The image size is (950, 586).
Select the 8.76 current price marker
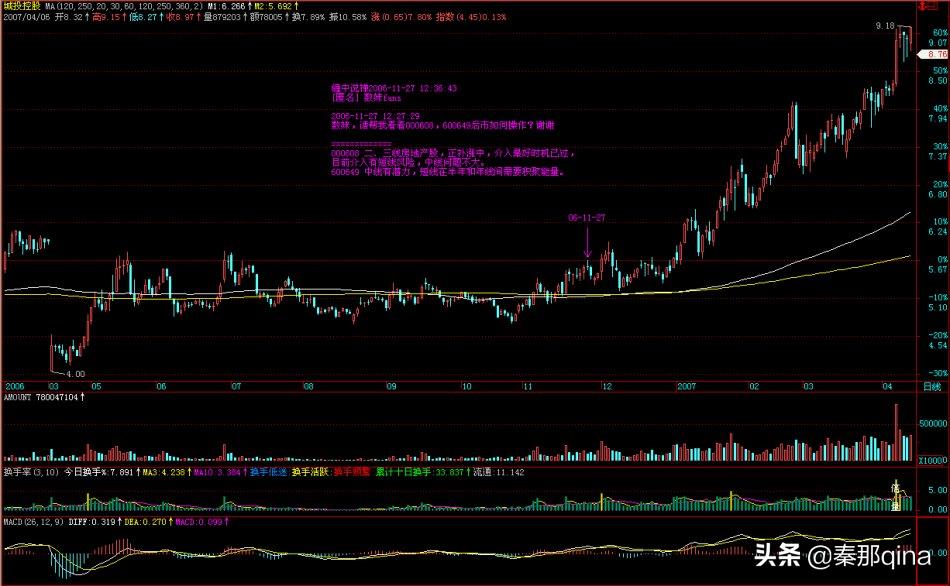click(935, 55)
